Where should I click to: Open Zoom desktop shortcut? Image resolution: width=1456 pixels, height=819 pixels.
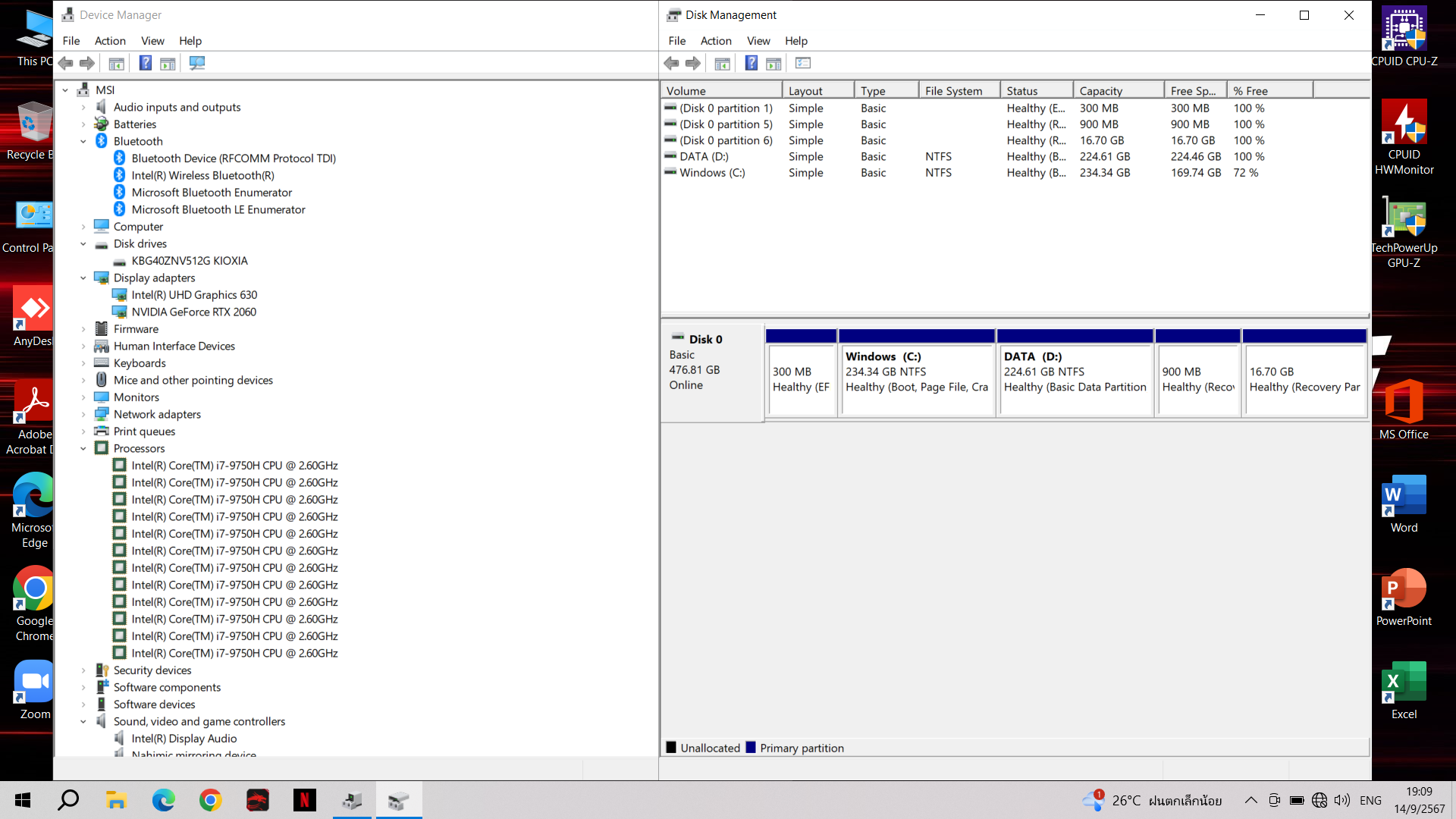point(34,690)
